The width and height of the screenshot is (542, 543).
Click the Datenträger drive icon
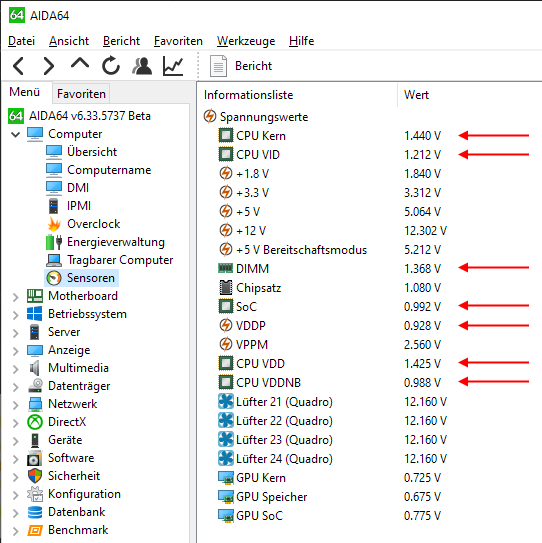click(35, 386)
